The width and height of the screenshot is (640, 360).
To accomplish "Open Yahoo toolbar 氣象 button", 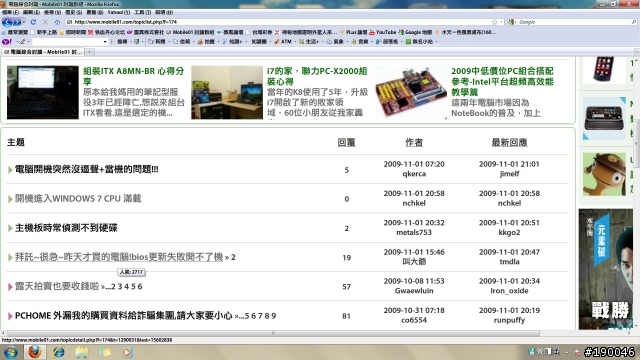I will click(x=335, y=42).
